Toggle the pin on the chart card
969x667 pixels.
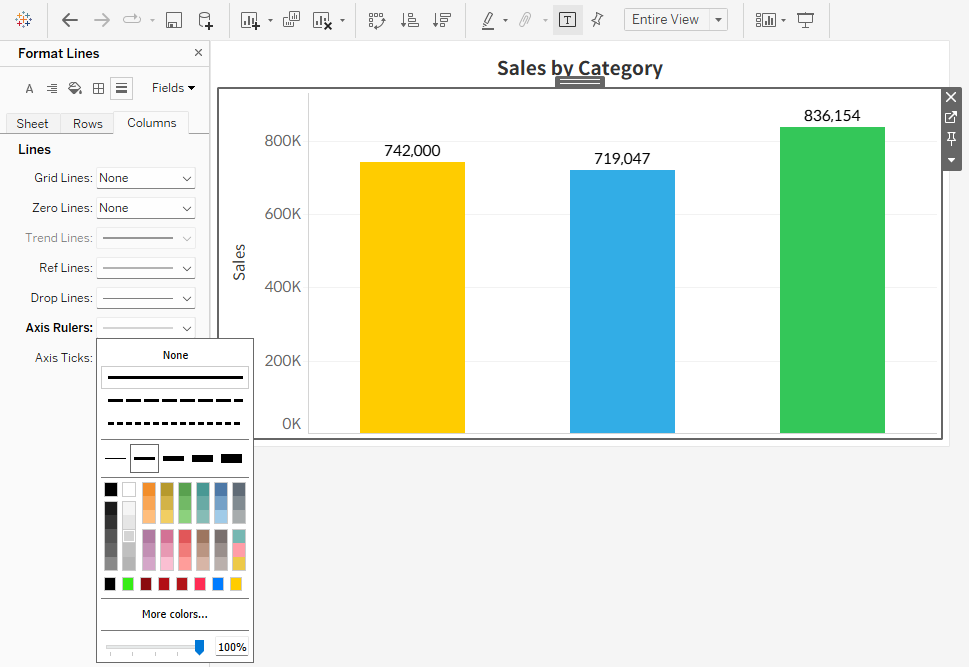(x=950, y=138)
